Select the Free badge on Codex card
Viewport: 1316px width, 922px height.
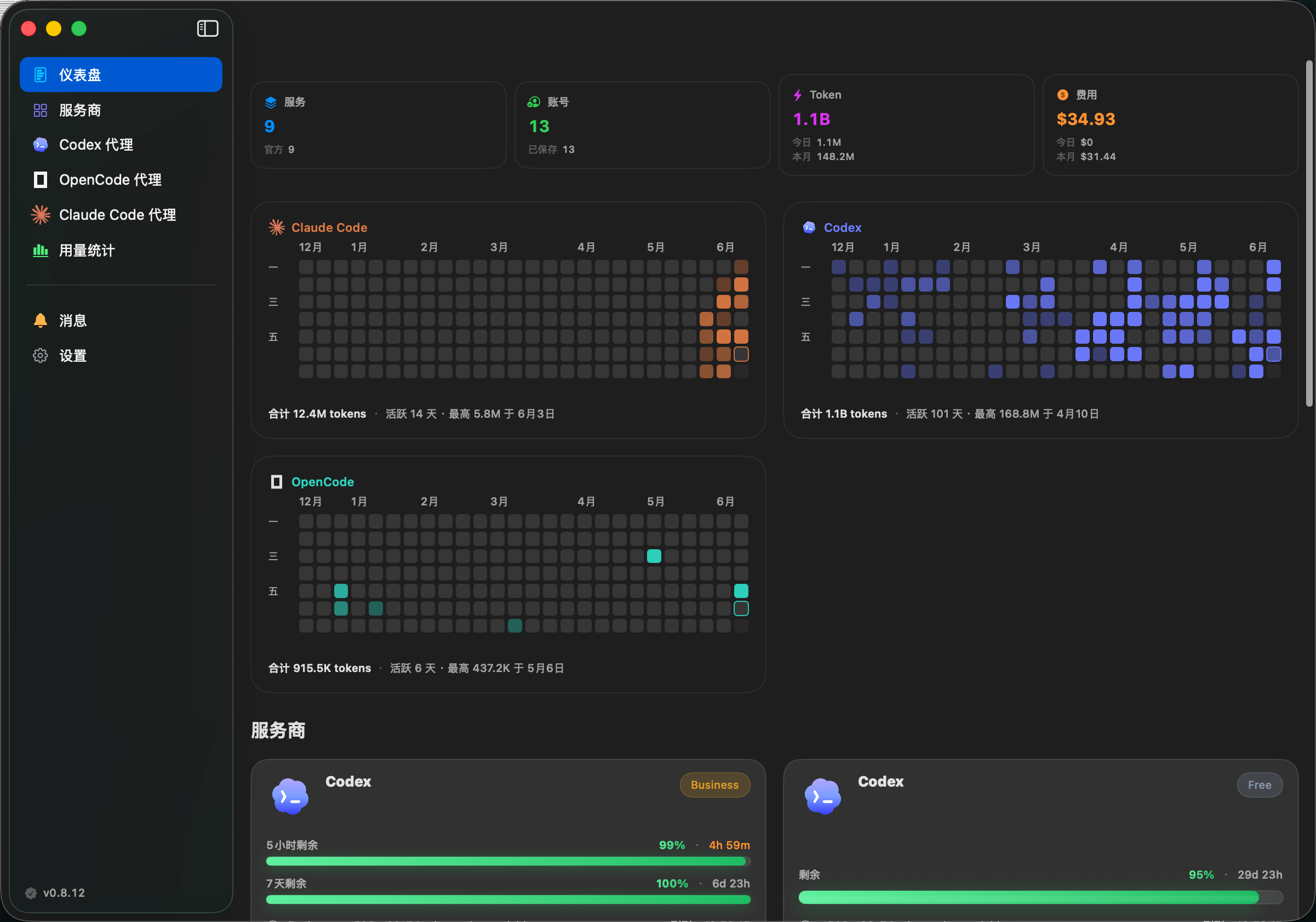(x=1259, y=785)
